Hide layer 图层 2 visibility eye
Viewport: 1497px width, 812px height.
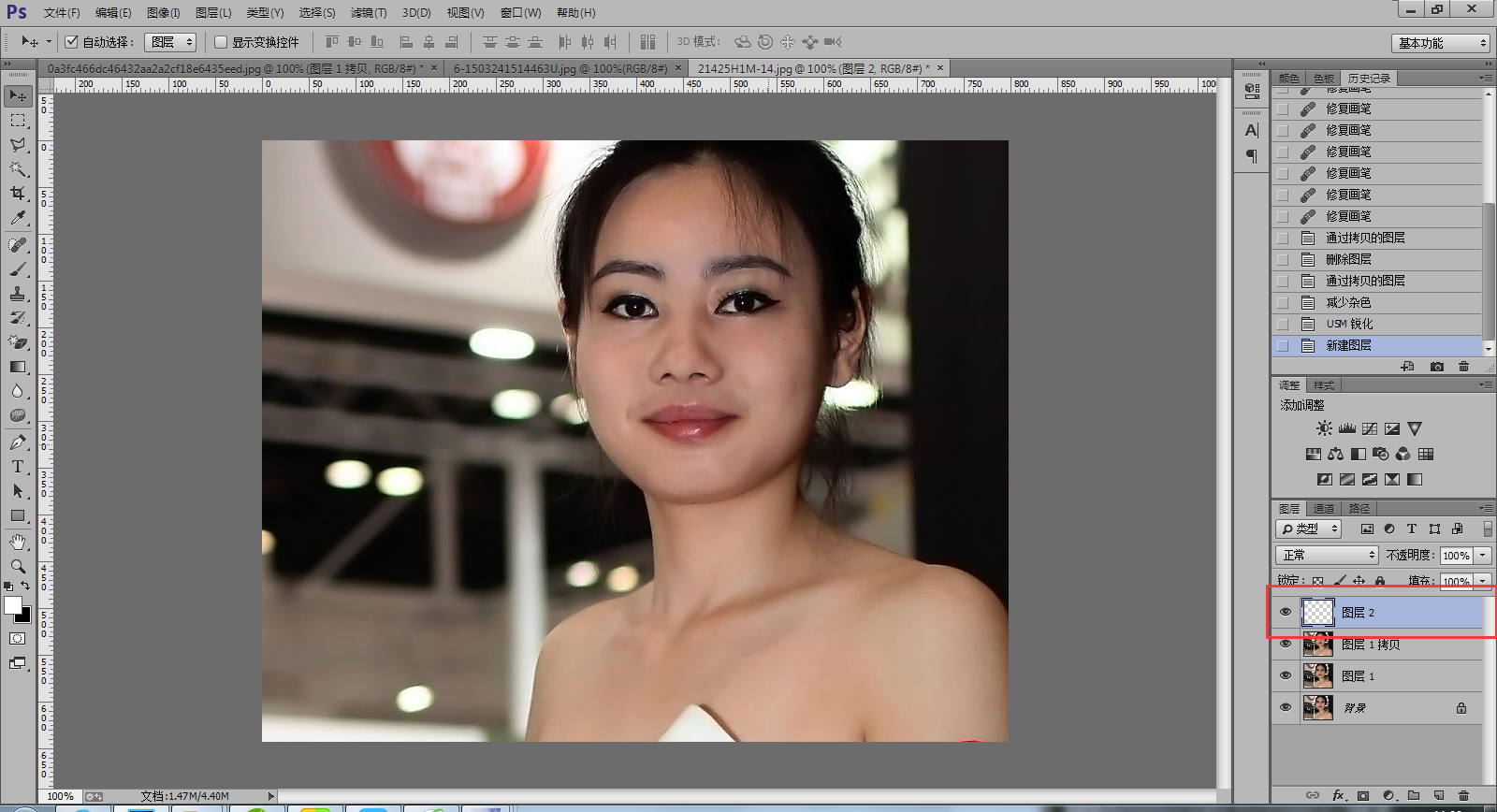coord(1286,613)
